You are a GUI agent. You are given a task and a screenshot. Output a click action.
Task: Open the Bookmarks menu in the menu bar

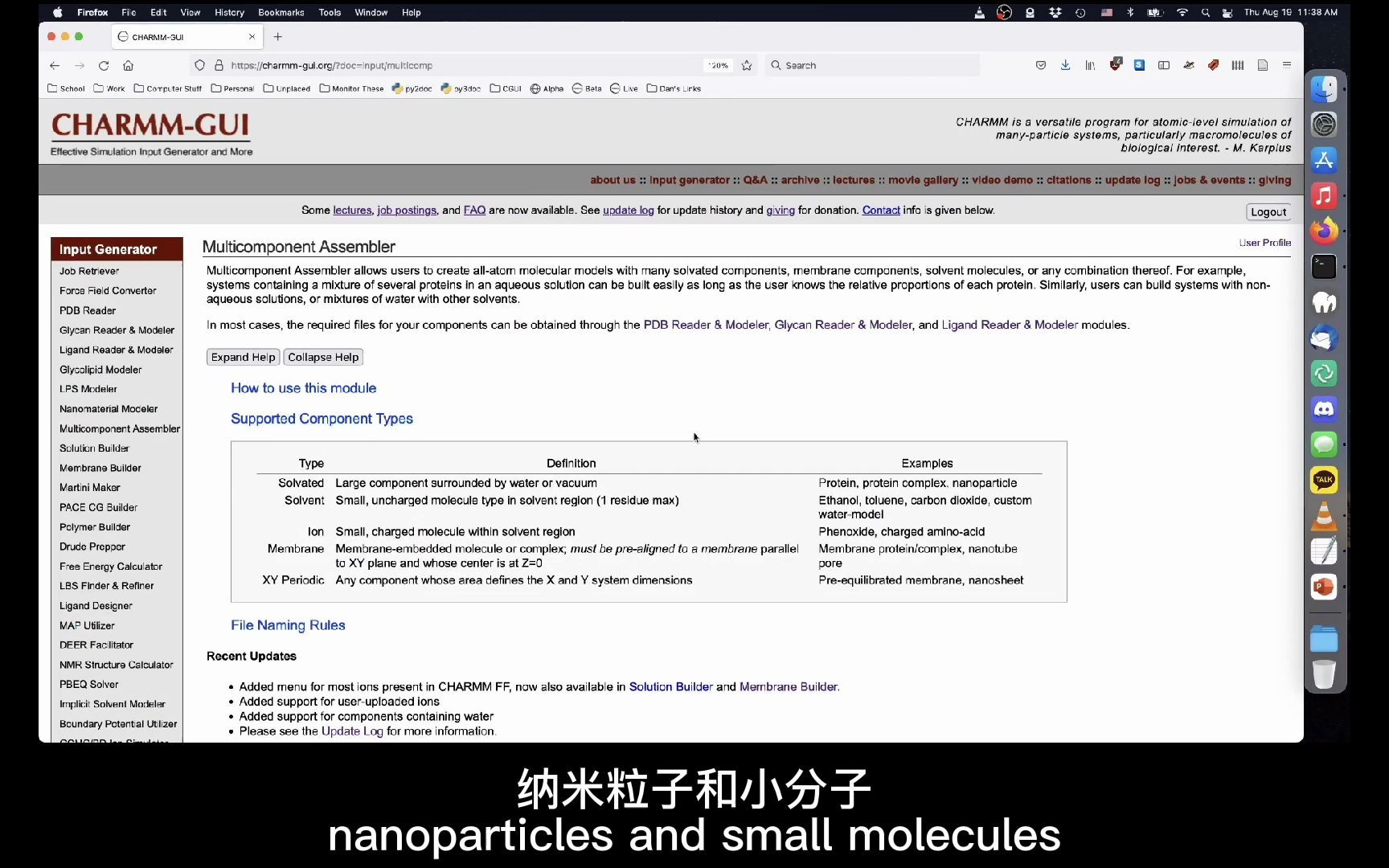coord(281,12)
